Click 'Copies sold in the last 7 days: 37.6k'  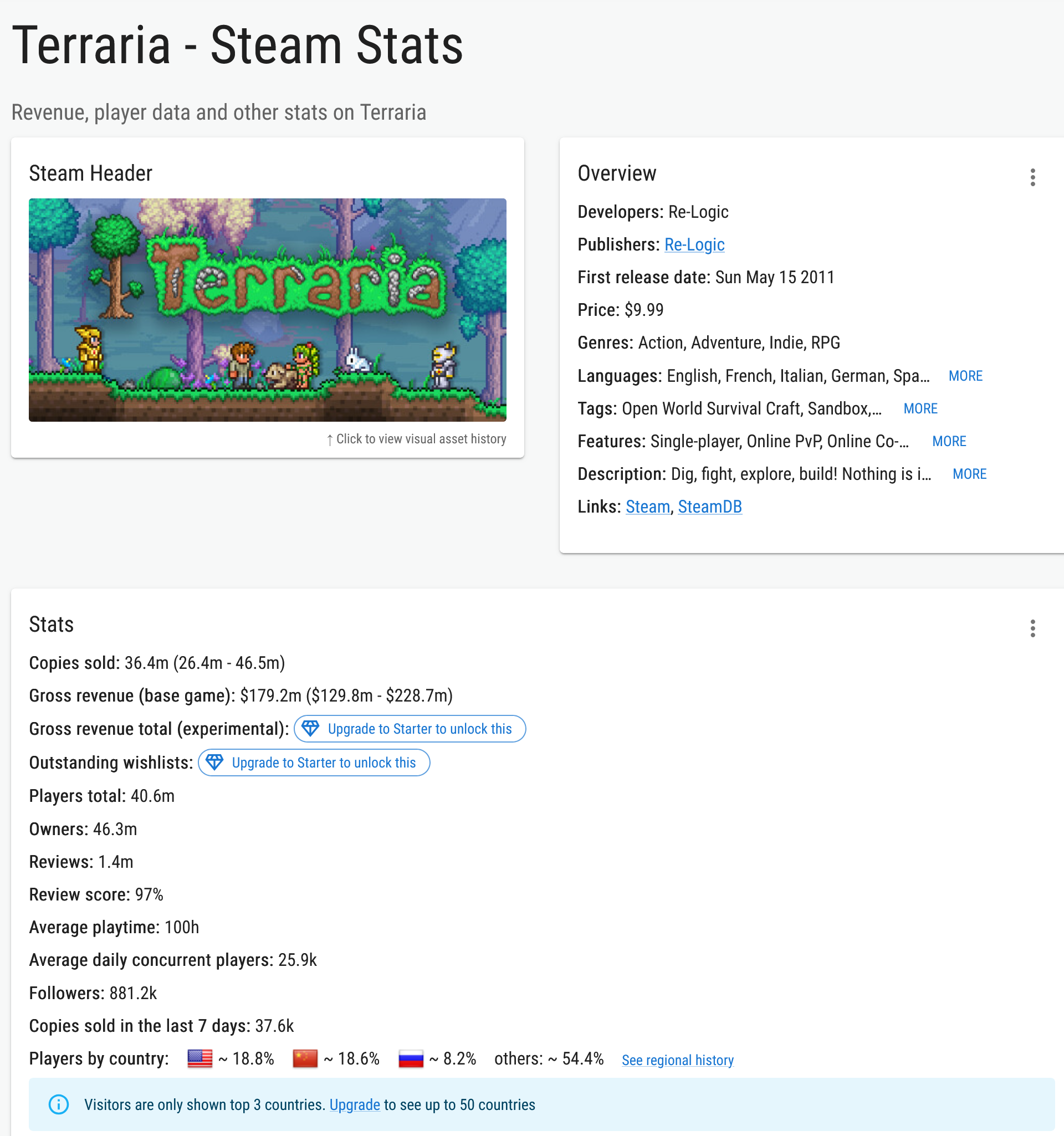tap(161, 1026)
